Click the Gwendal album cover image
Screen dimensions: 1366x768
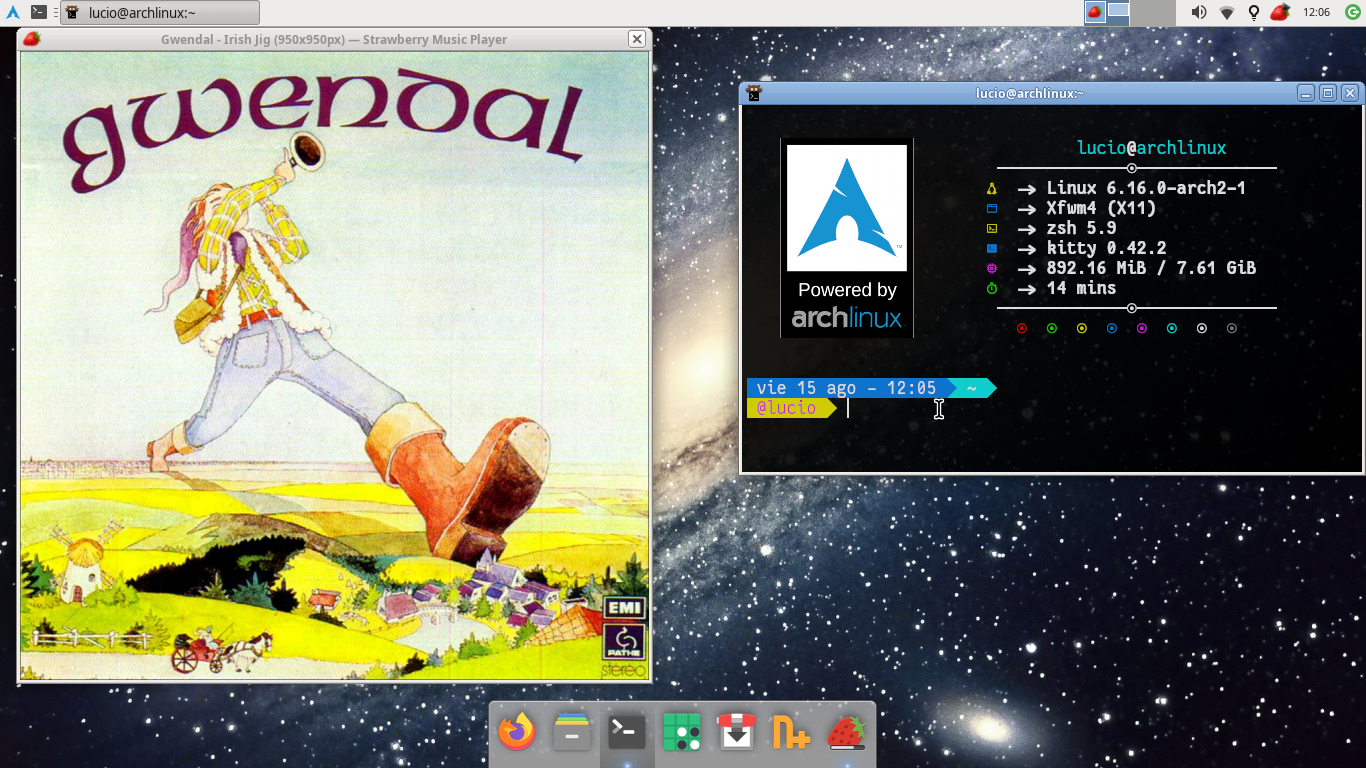coord(334,366)
